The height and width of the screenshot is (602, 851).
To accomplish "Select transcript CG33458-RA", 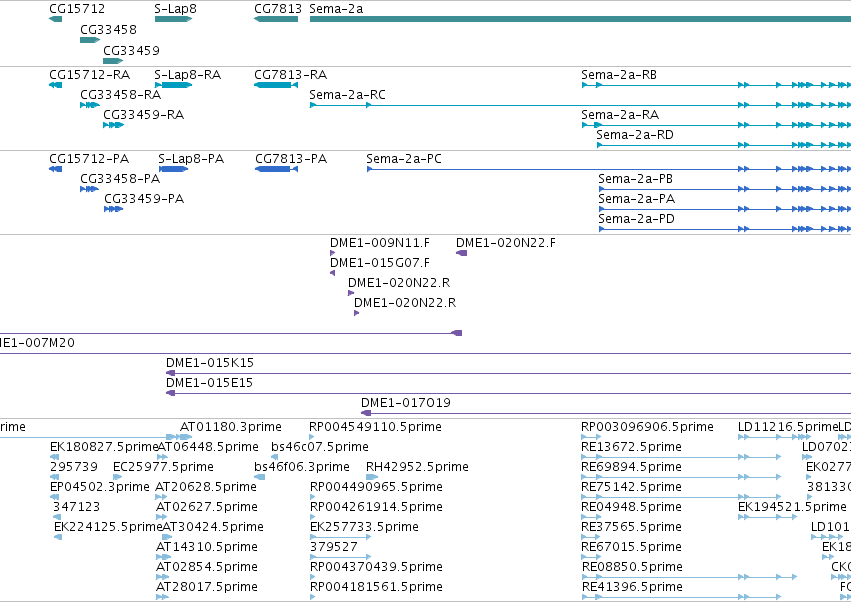I will 120,94.
